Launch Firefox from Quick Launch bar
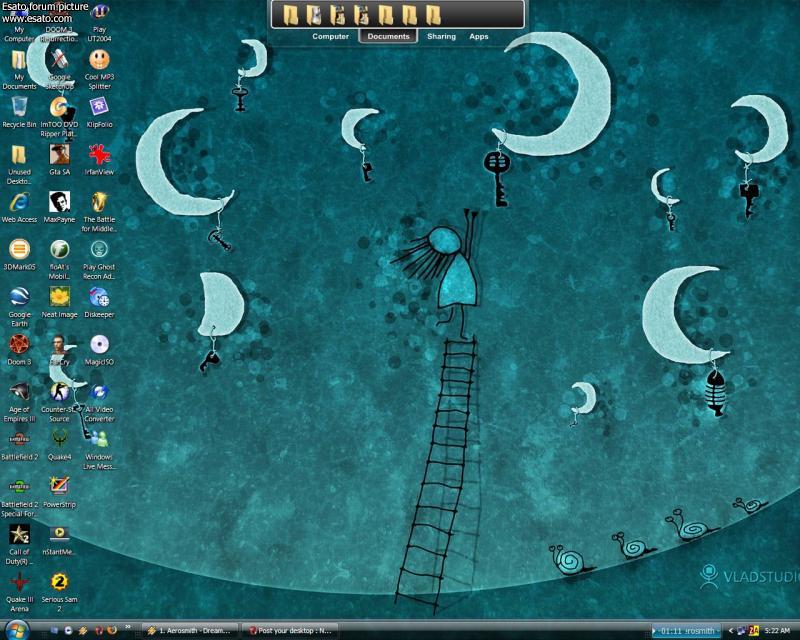Viewport: 800px width, 640px height. coord(112,631)
